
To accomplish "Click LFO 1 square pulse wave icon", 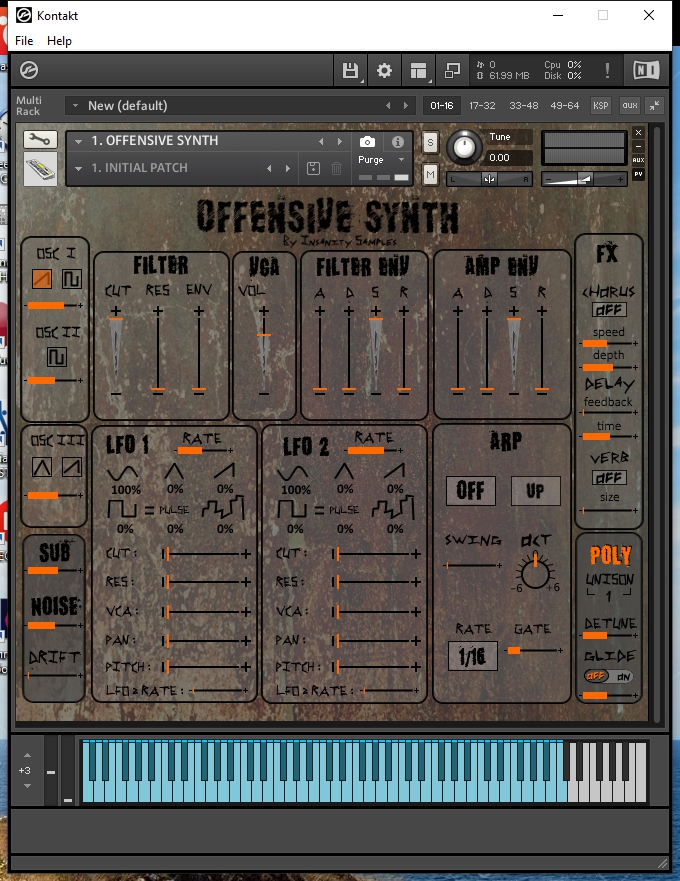I will (x=123, y=509).
